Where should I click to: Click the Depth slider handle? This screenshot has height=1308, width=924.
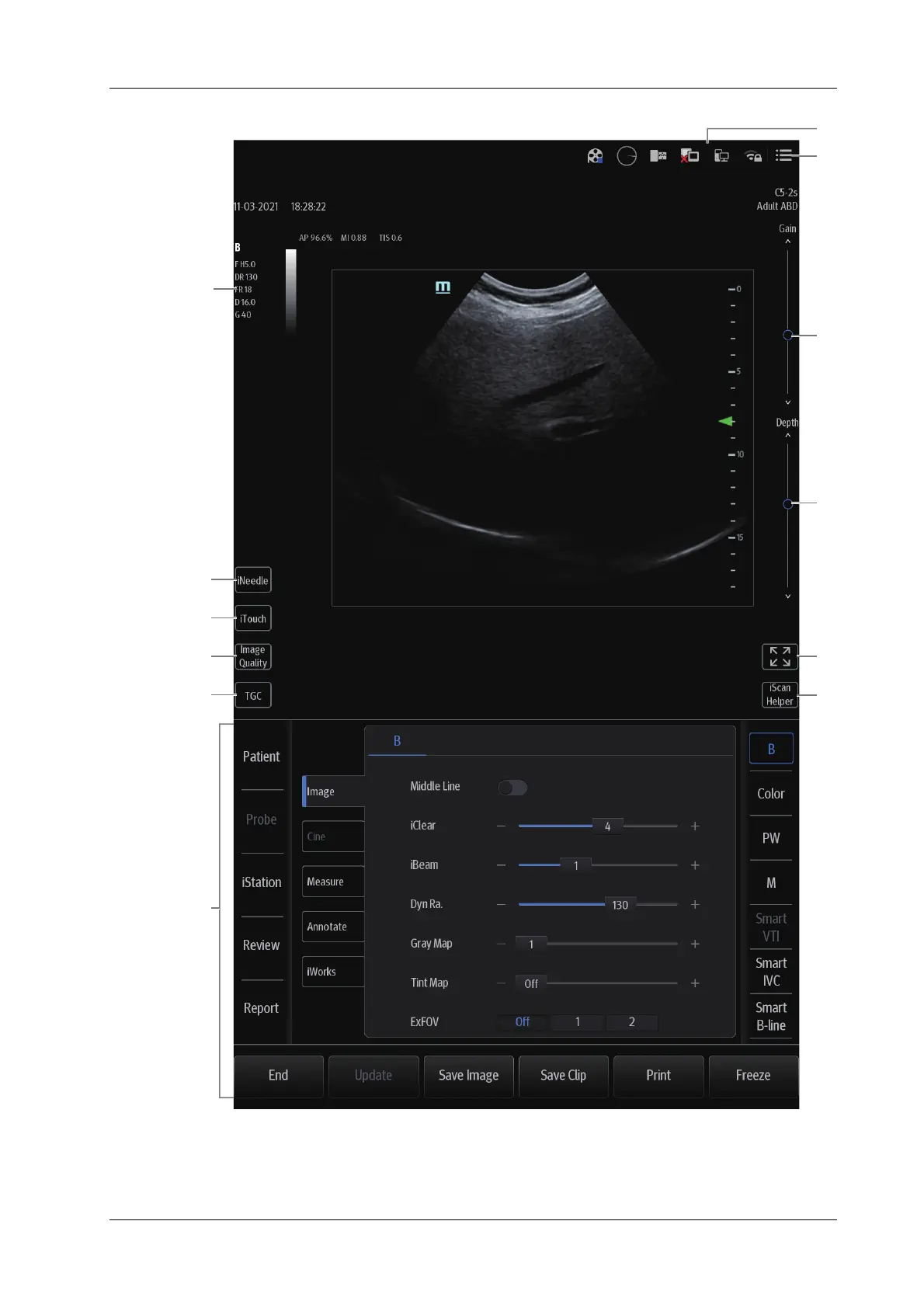pyautogui.click(x=787, y=504)
